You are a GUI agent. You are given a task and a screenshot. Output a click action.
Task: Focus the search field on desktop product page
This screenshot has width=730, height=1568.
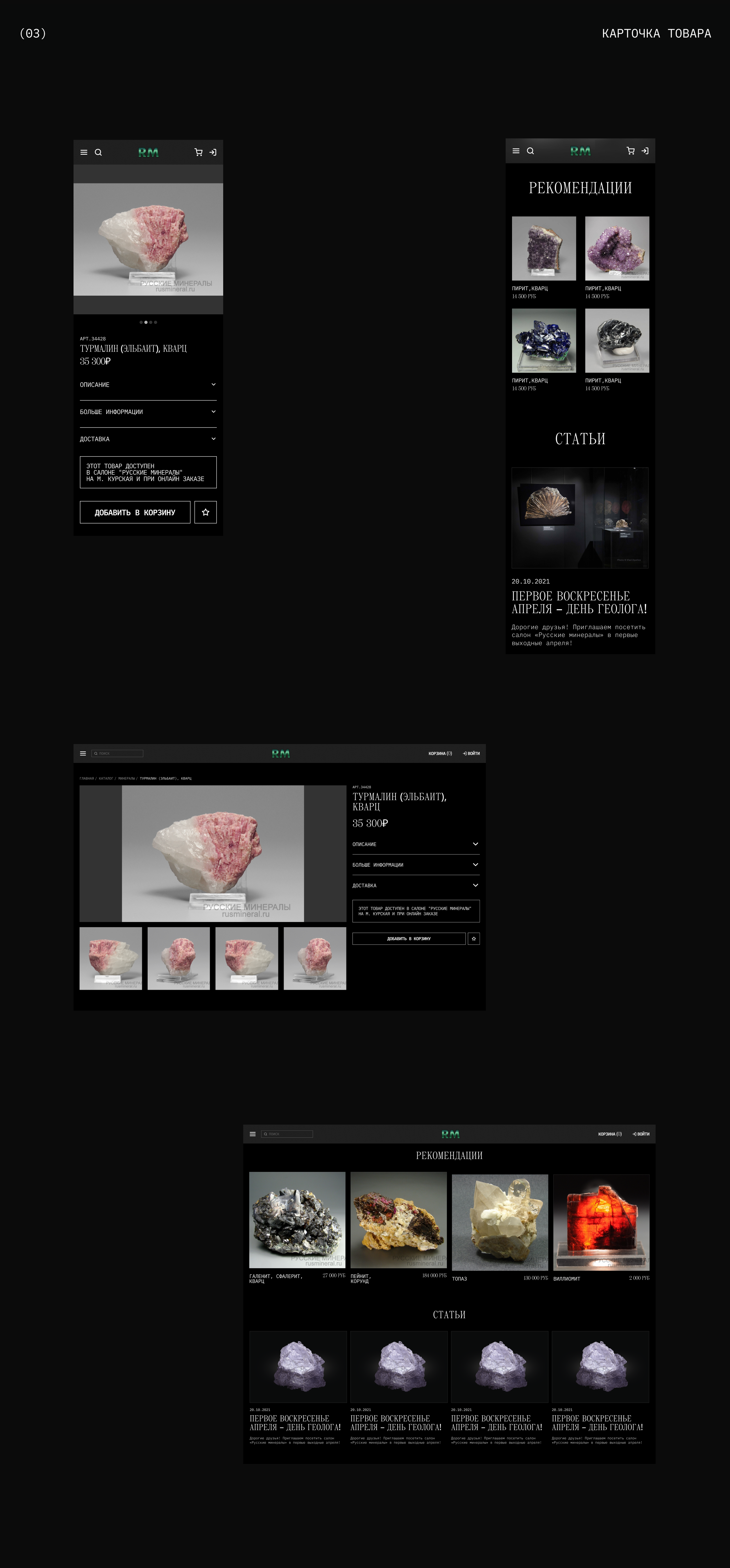(x=117, y=754)
